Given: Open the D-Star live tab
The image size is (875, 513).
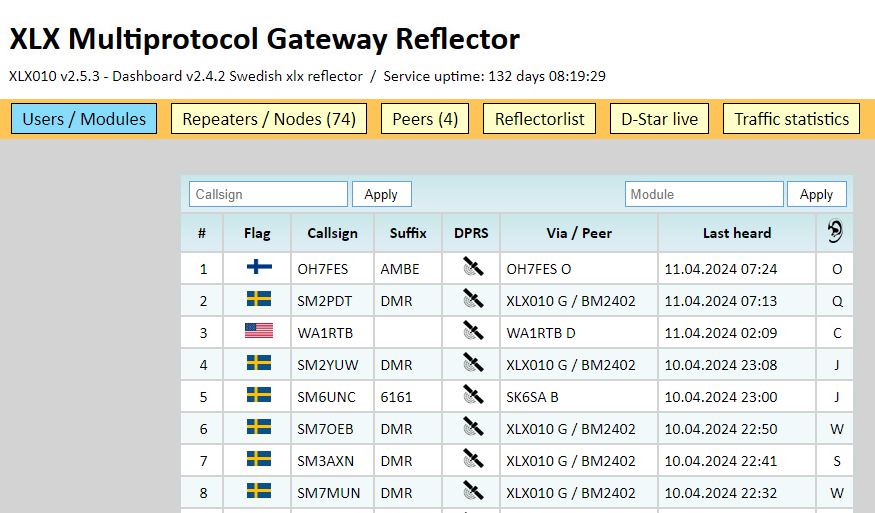Looking at the screenshot, I should coord(660,119).
